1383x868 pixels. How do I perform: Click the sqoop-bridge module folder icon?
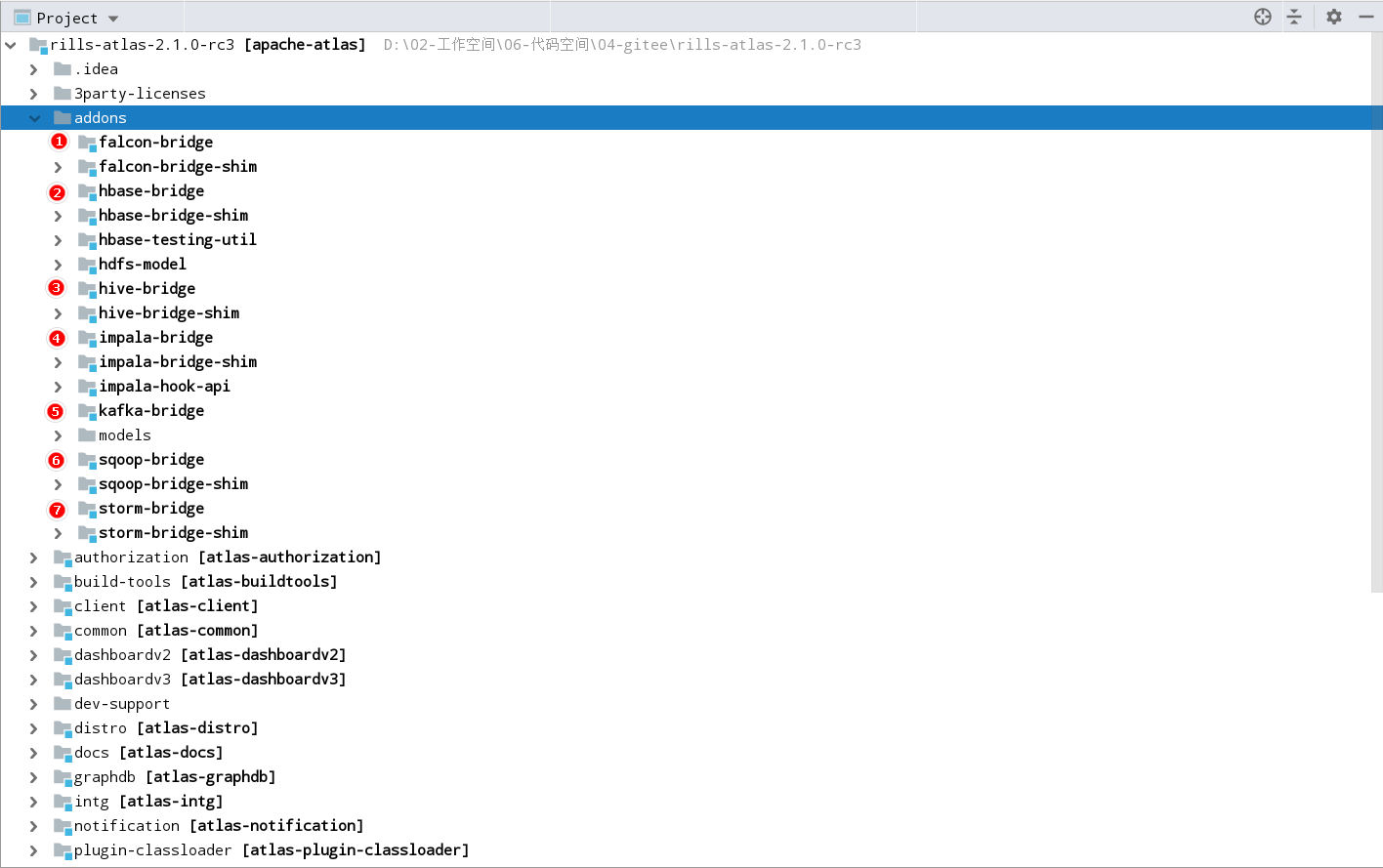pos(87,460)
